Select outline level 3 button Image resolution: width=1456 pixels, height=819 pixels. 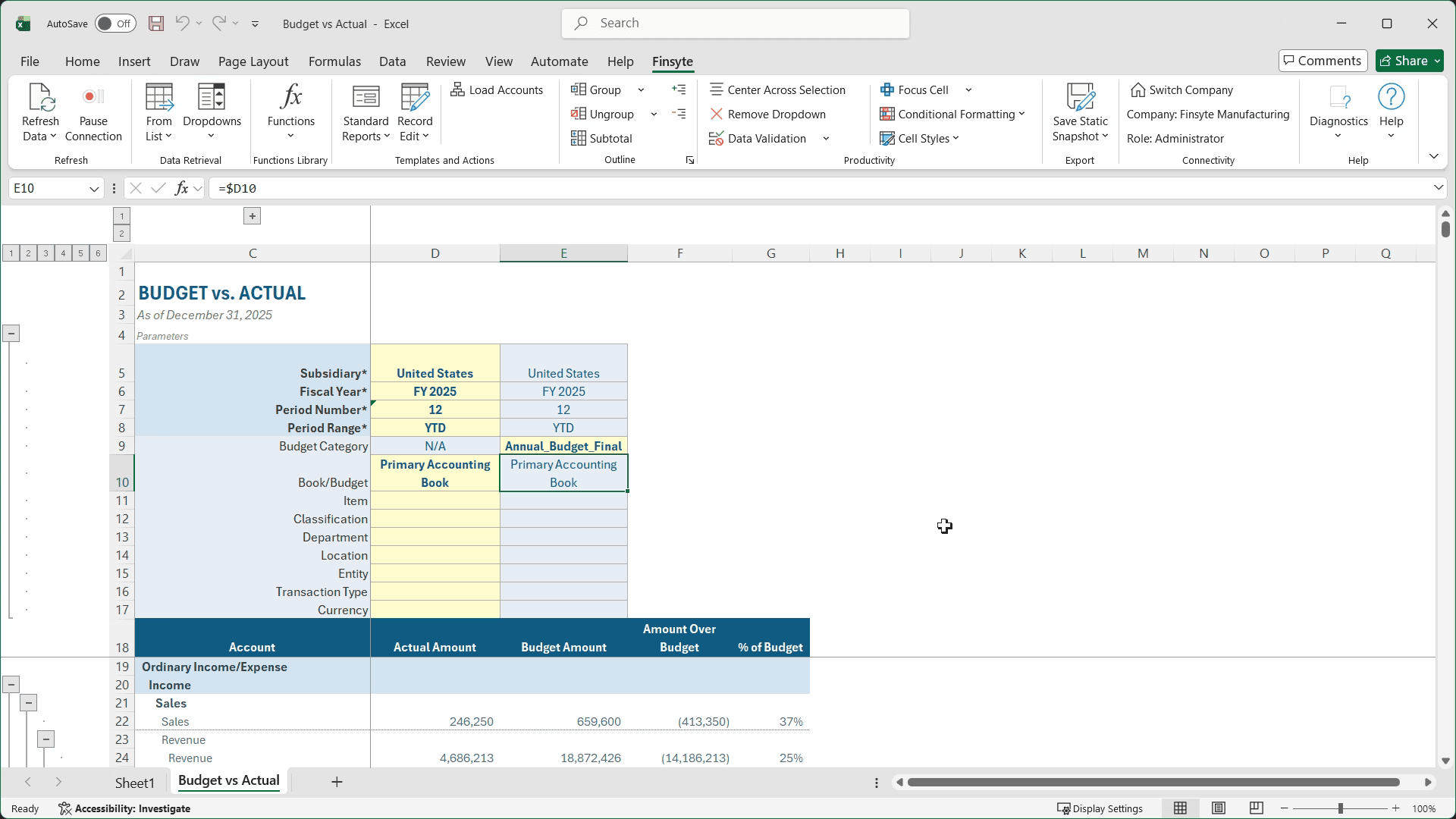pos(45,253)
